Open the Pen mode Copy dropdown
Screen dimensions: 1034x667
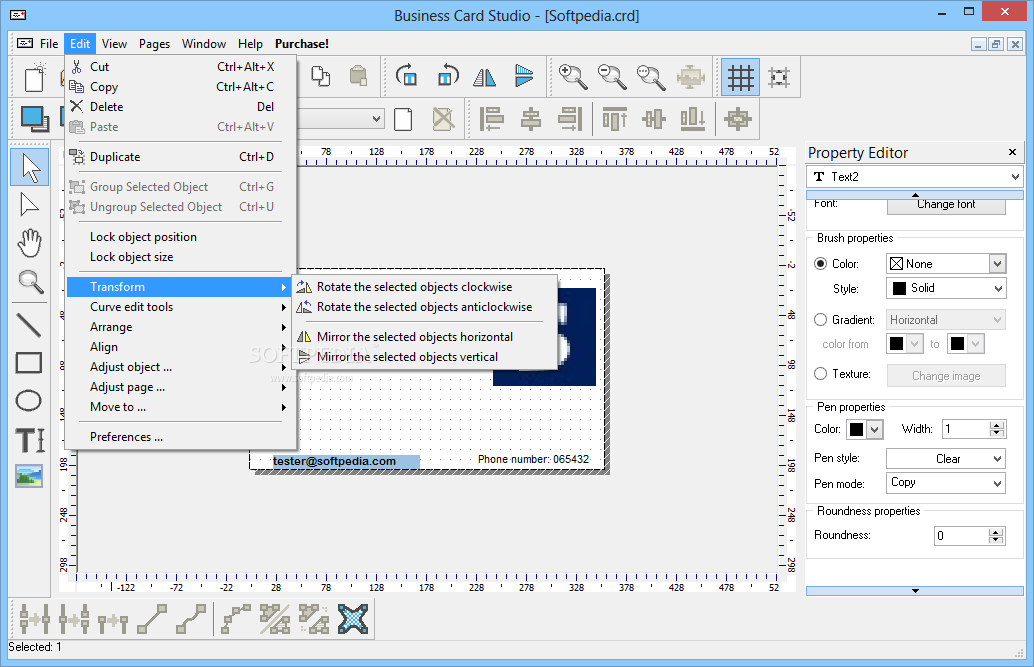click(946, 483)
